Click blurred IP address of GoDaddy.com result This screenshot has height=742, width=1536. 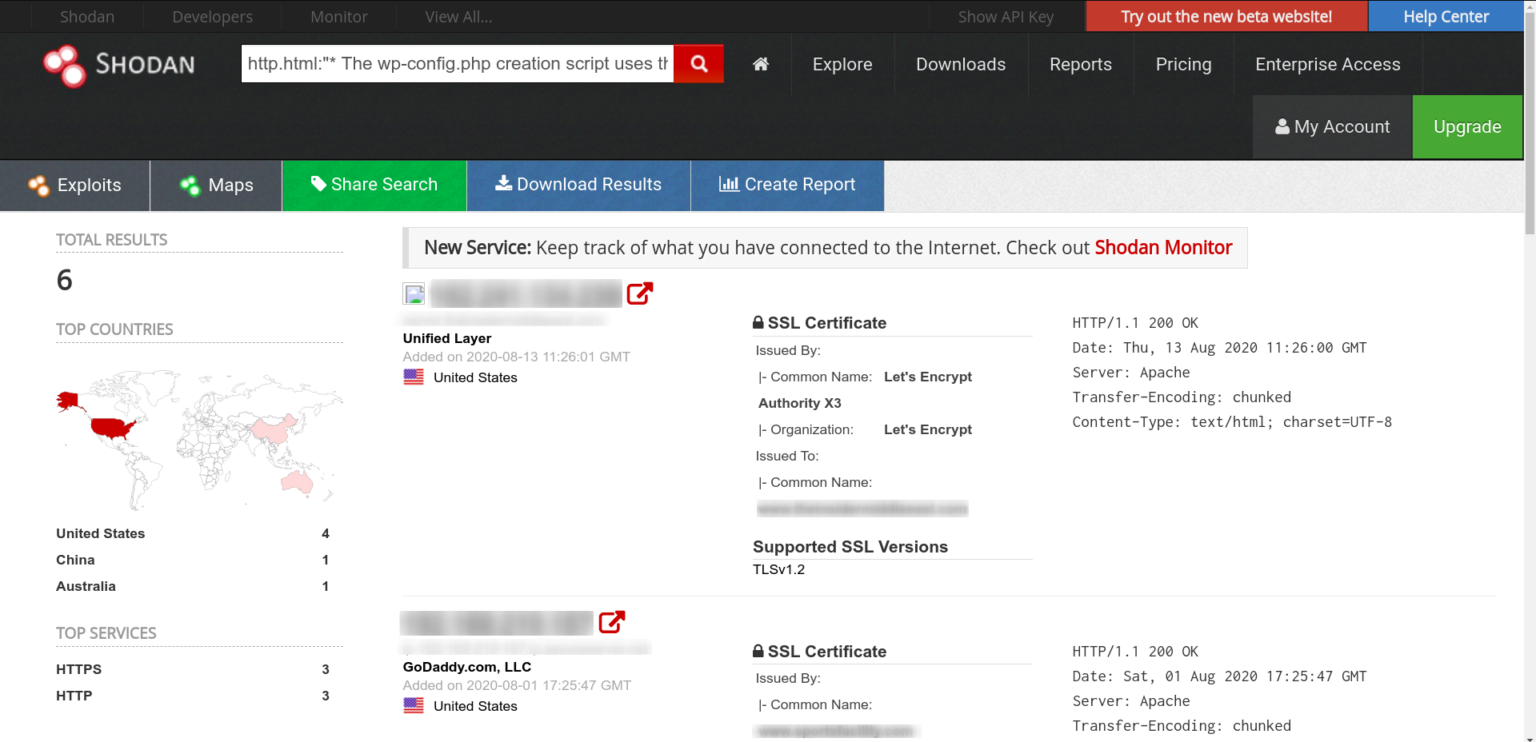pos(497,622)
